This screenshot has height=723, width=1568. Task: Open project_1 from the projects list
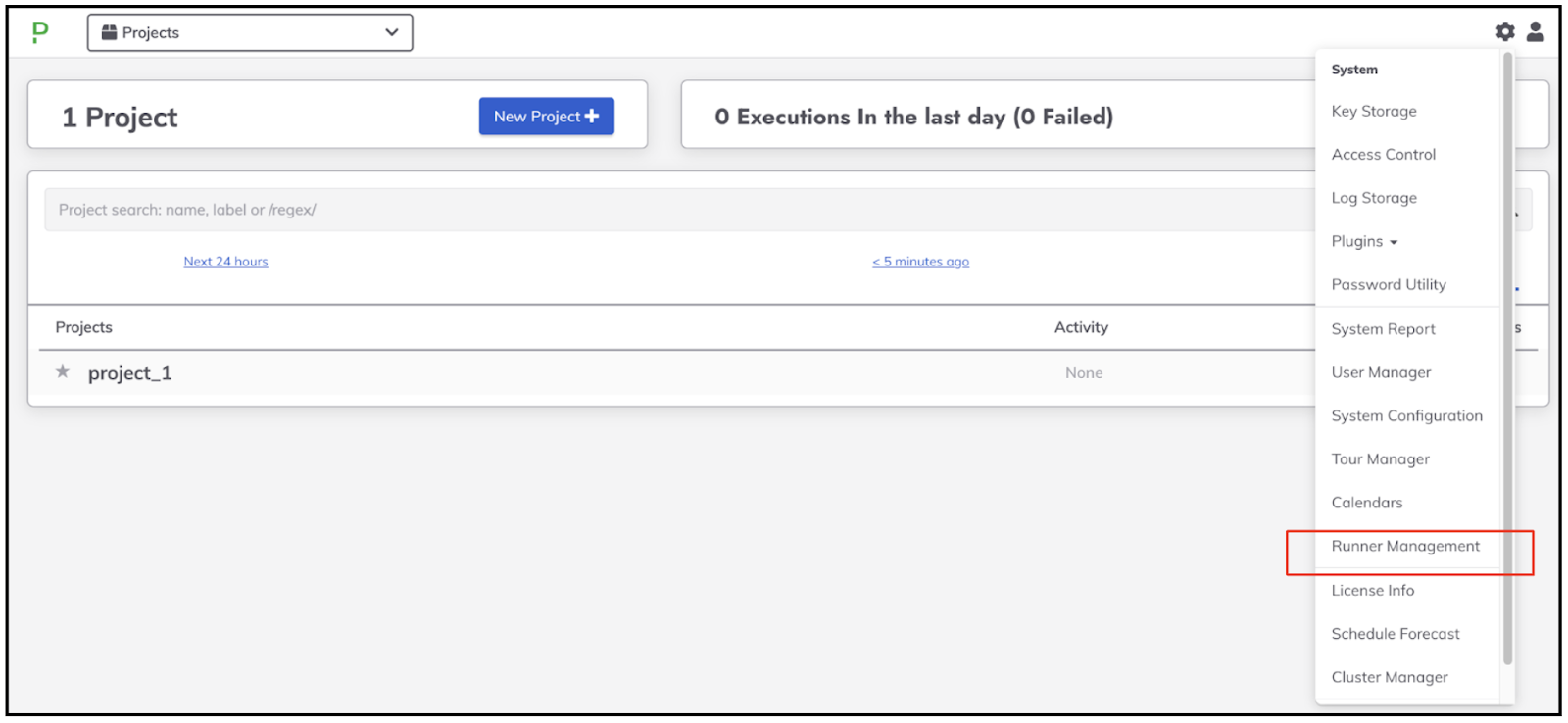pos(129,373)
